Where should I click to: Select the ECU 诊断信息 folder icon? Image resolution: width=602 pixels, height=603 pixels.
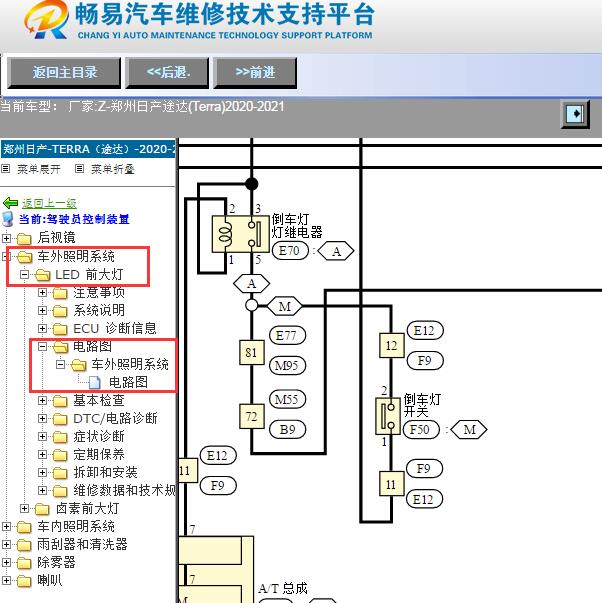60,329
